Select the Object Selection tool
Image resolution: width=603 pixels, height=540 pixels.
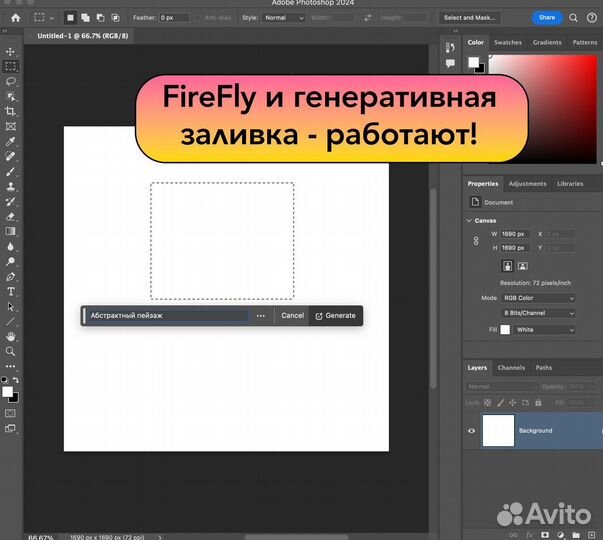pyautogui.click(x=10, y=97)
